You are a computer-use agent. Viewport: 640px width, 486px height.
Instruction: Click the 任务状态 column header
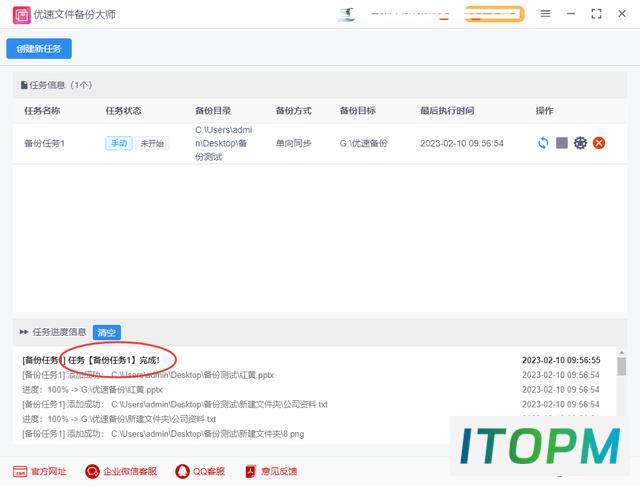(x=123, y=111)
